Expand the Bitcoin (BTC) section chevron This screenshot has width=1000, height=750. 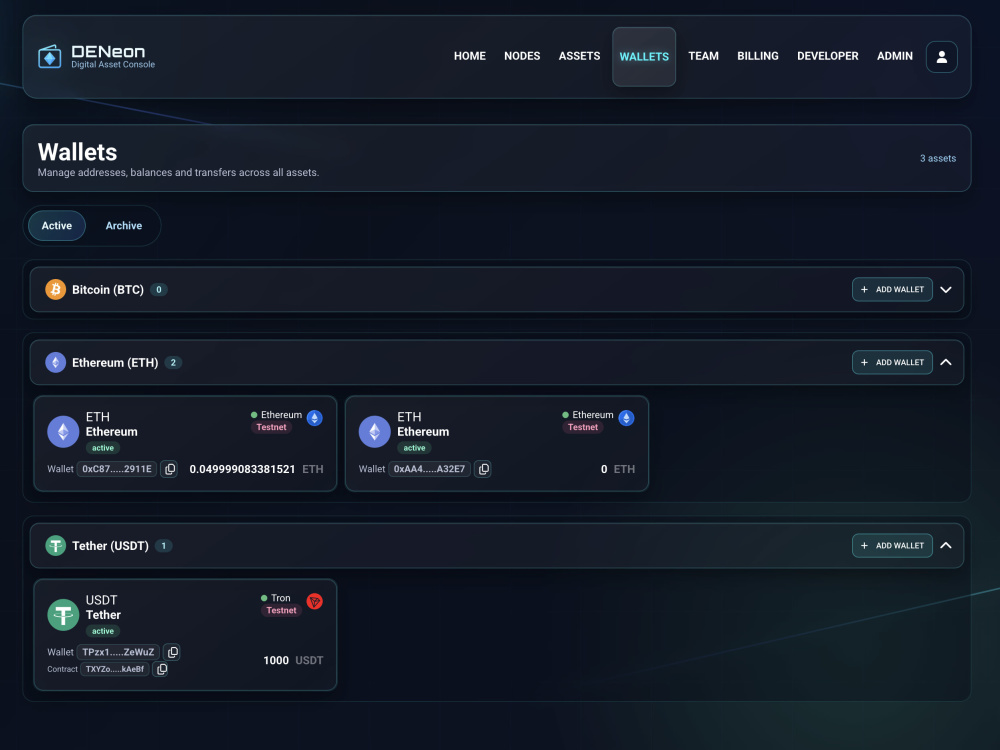click(x=946, y=290)
